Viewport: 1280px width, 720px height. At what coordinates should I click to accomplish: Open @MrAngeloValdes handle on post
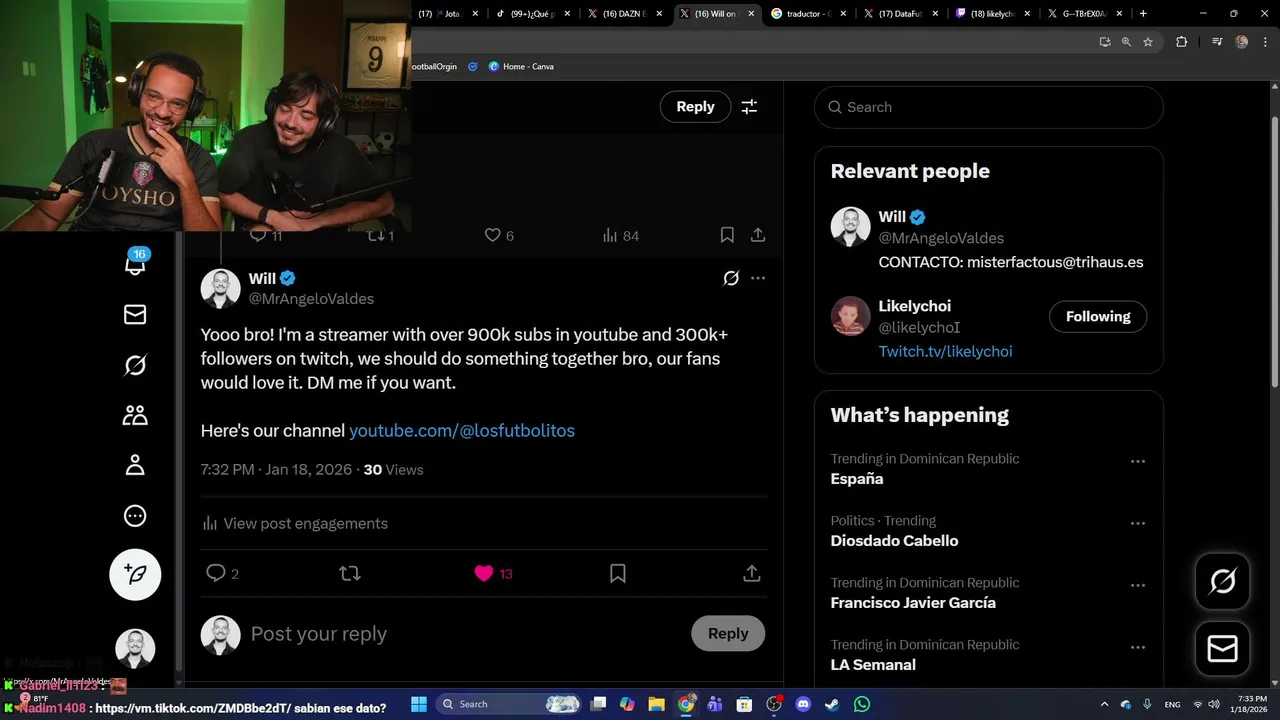(311, 299)
